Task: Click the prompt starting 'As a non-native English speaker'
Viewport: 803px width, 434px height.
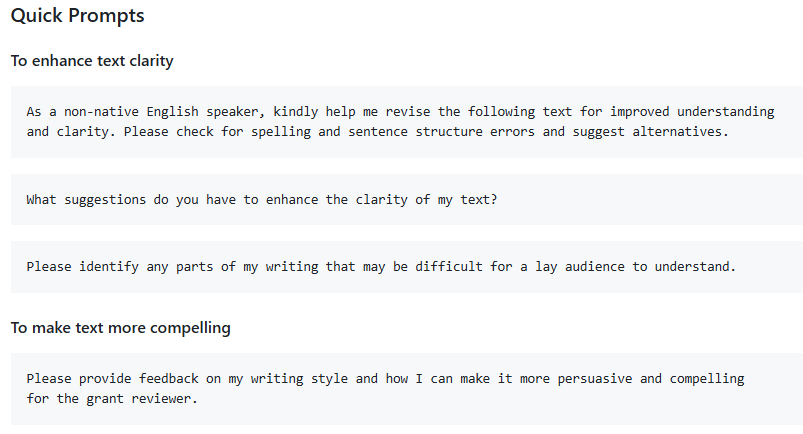Action: tap(407, 122)
